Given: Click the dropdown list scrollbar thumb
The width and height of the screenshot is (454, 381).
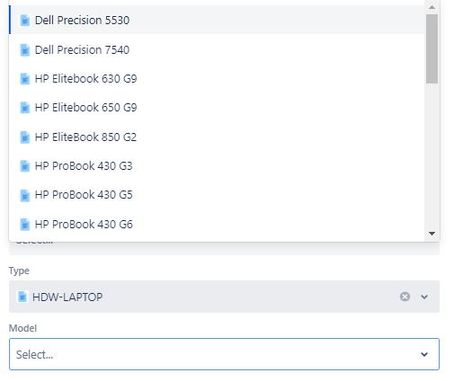Looking at the screenshot, I should coord(432,49).
